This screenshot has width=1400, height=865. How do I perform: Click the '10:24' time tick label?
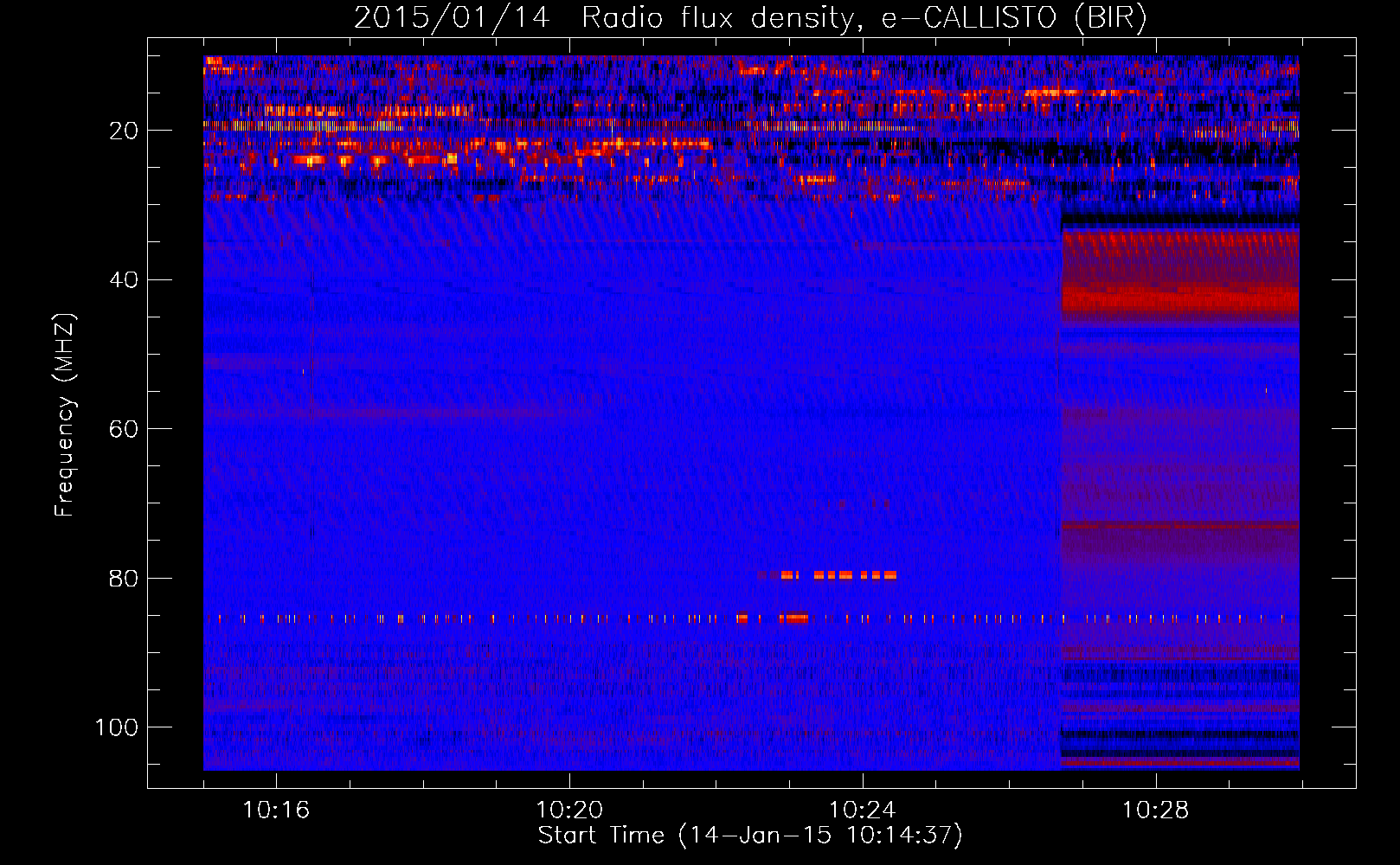tap(863, 811)
